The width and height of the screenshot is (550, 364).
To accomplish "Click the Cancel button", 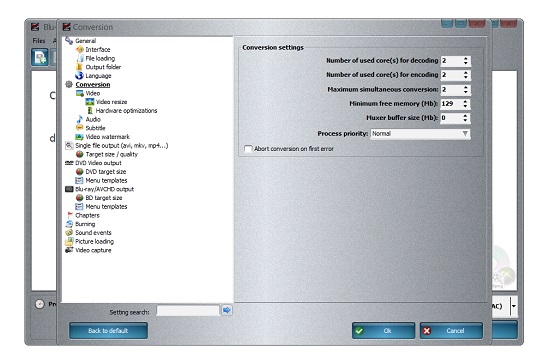I will point(451,331).
